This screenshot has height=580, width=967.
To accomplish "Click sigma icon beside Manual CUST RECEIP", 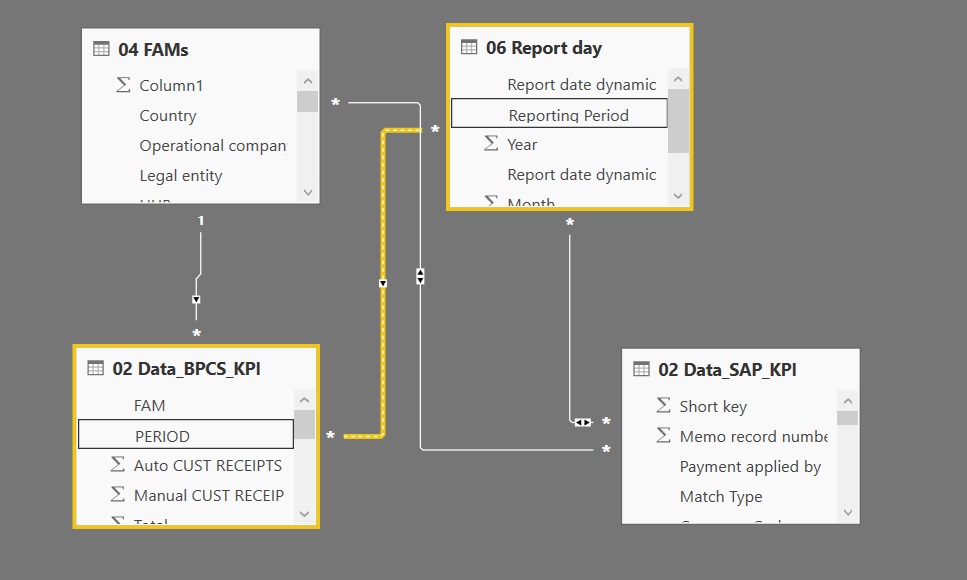I will 118,494.
